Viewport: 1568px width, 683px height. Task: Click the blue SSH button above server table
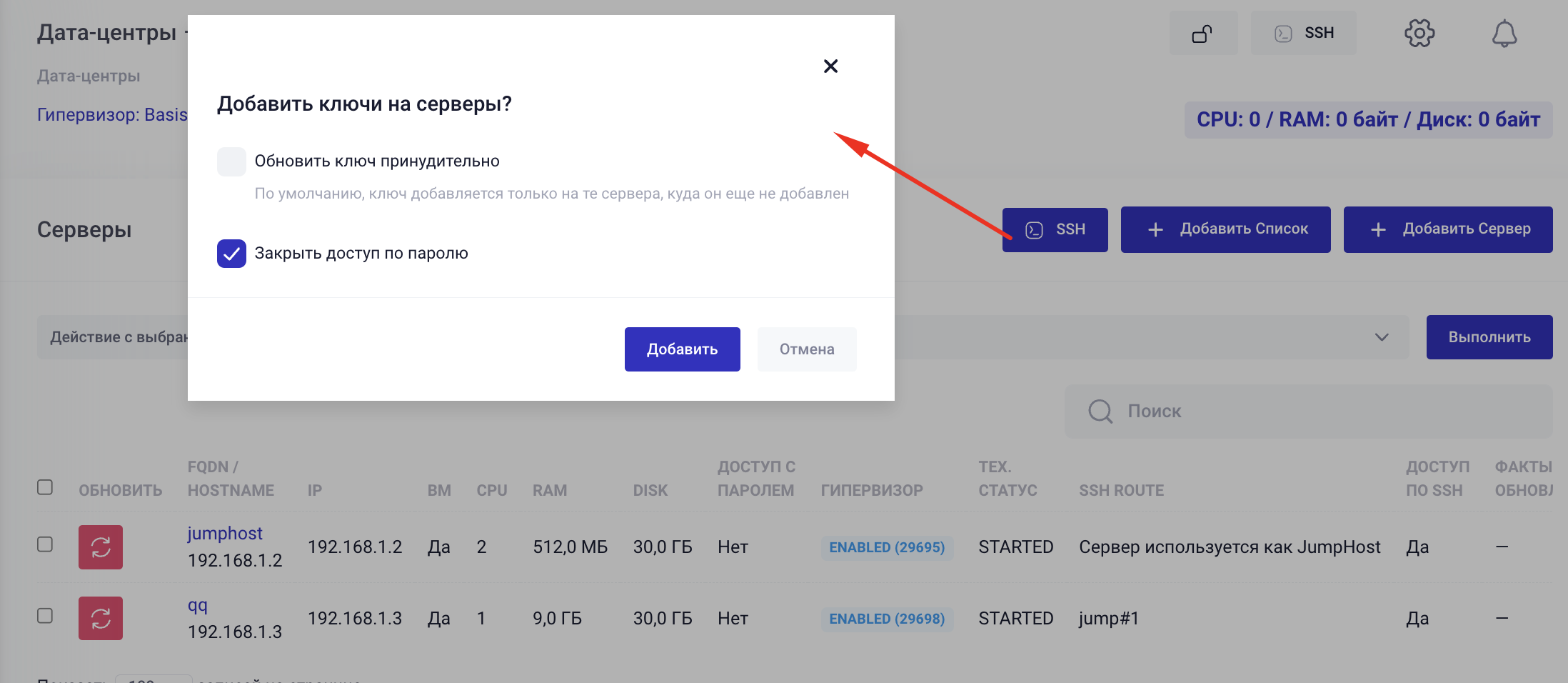(1055, 229)
